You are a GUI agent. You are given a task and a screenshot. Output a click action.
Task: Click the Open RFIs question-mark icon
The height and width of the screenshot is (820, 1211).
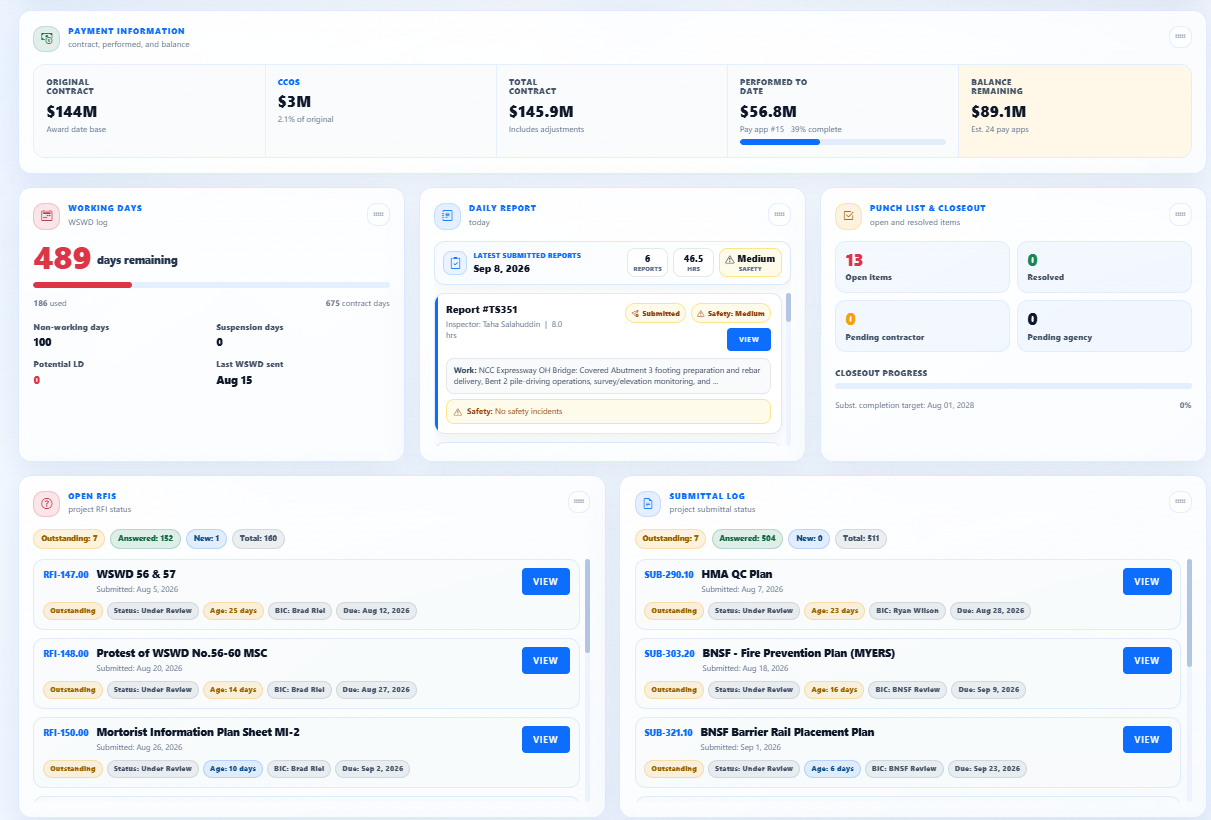point(46,503)
